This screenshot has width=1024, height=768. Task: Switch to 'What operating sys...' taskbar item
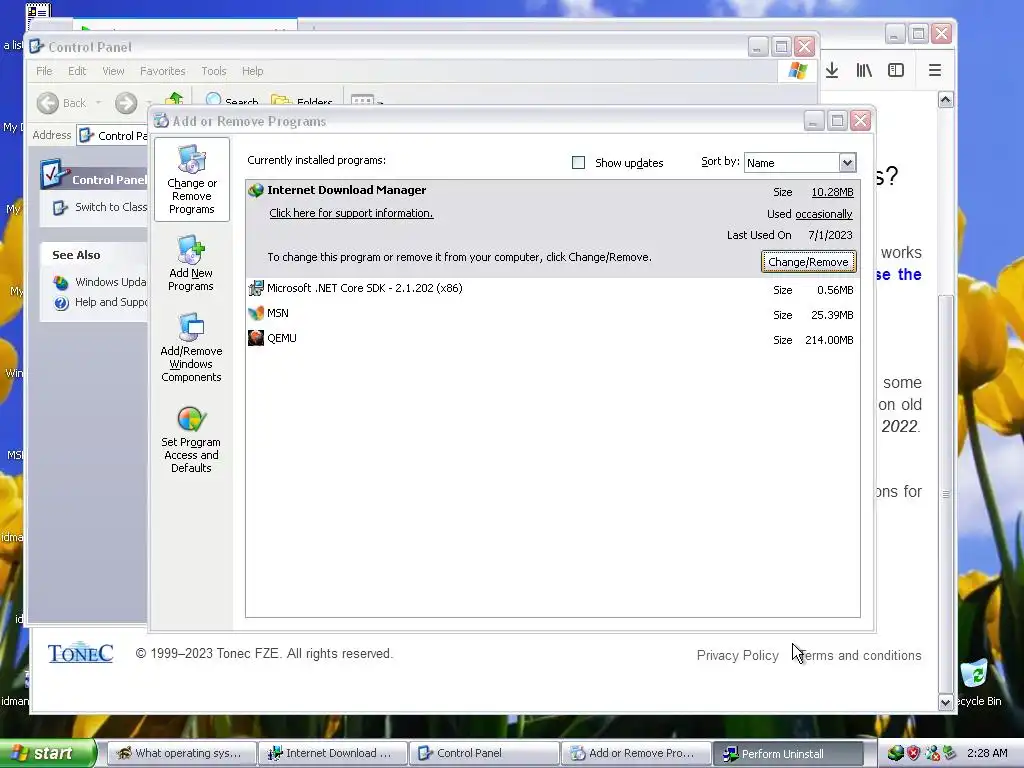point(180,753)
